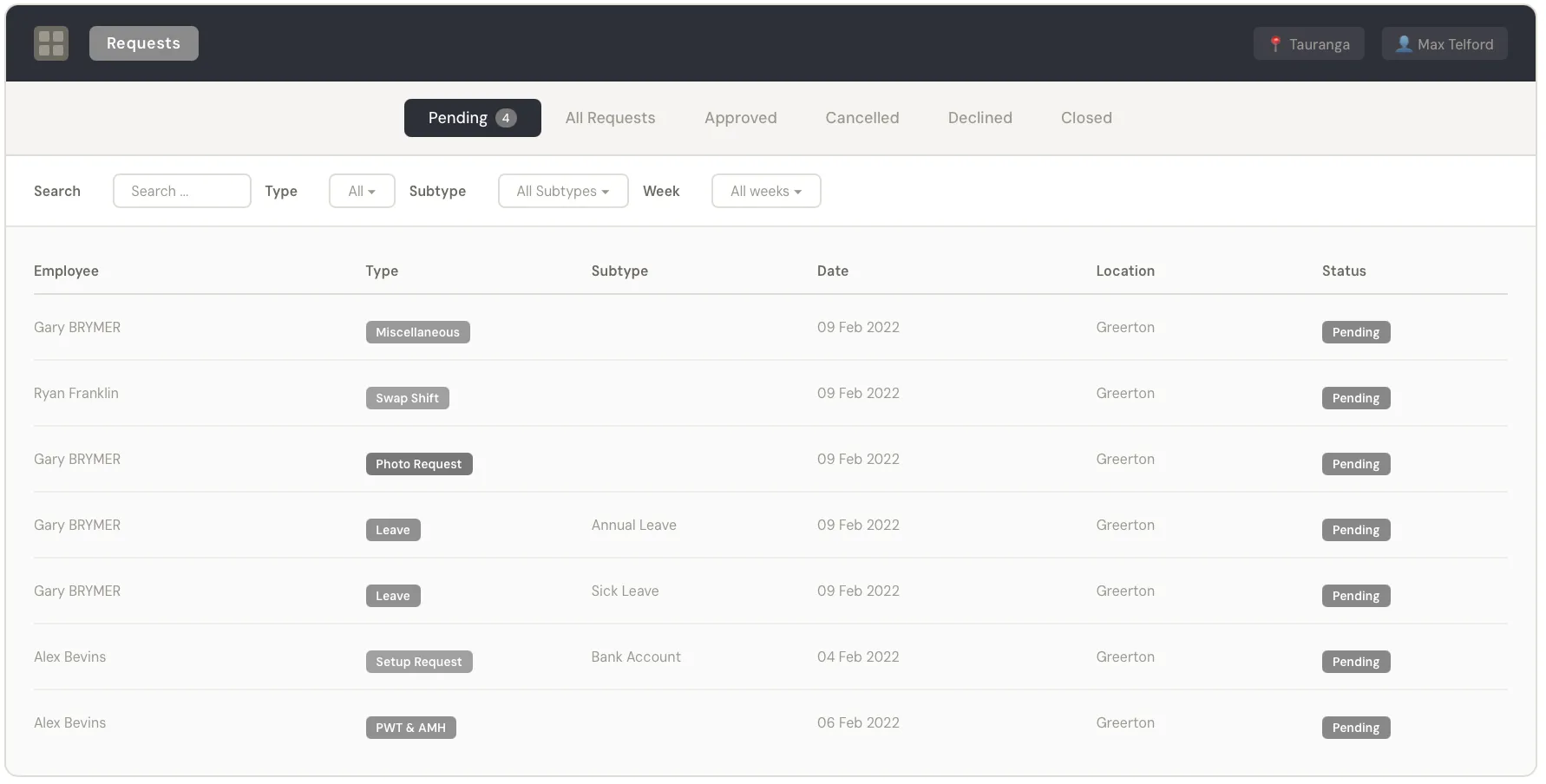1546x784 pixels.
Task: Open the Tauranga location selector
Action: click(x=1308, y=43)
